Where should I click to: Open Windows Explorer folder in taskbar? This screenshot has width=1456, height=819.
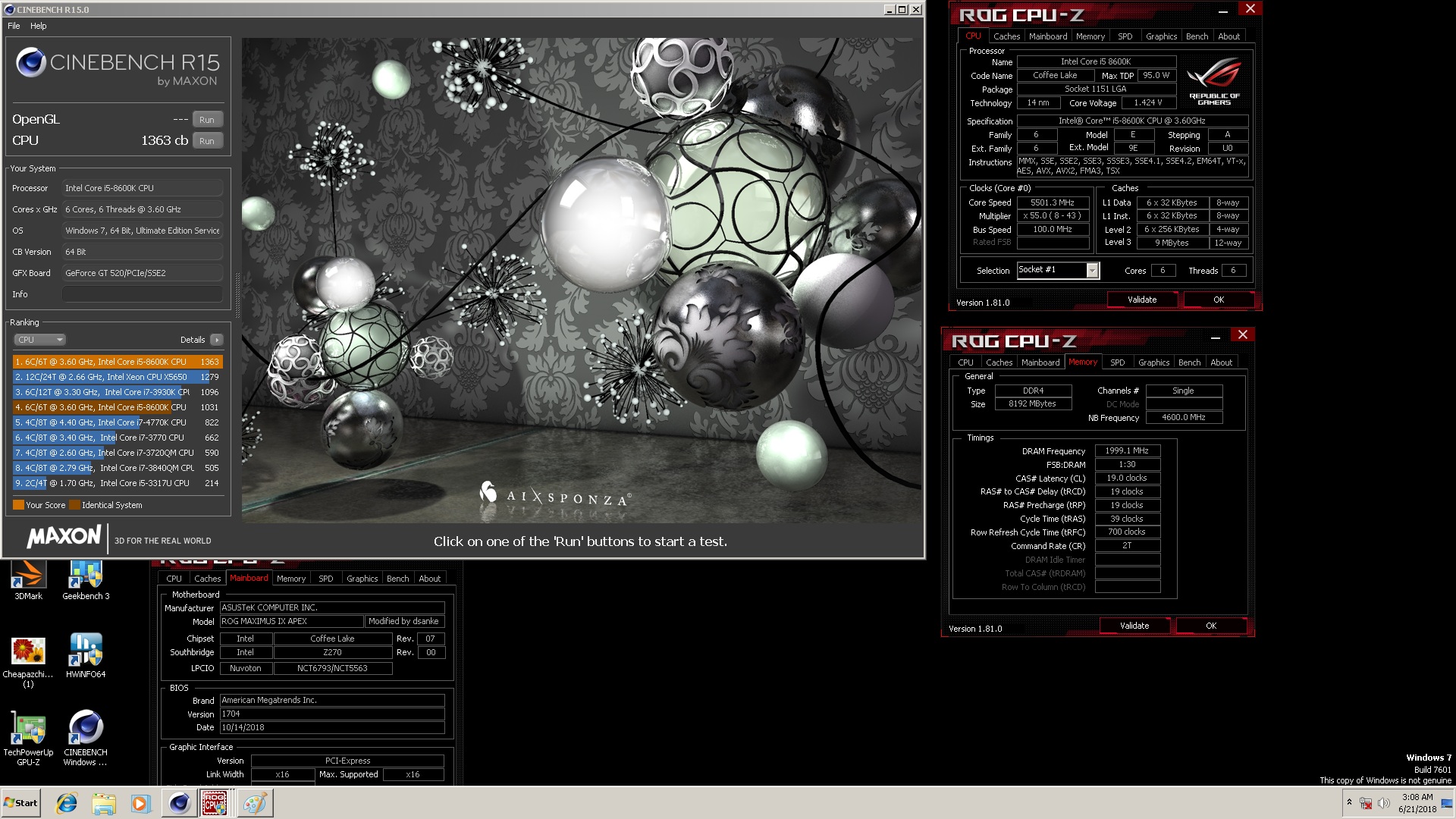104,803
